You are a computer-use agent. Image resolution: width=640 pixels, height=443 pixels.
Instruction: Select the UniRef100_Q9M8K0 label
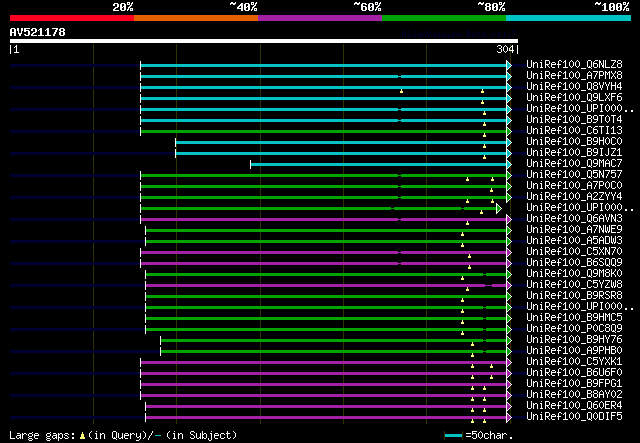pos(574,274)
